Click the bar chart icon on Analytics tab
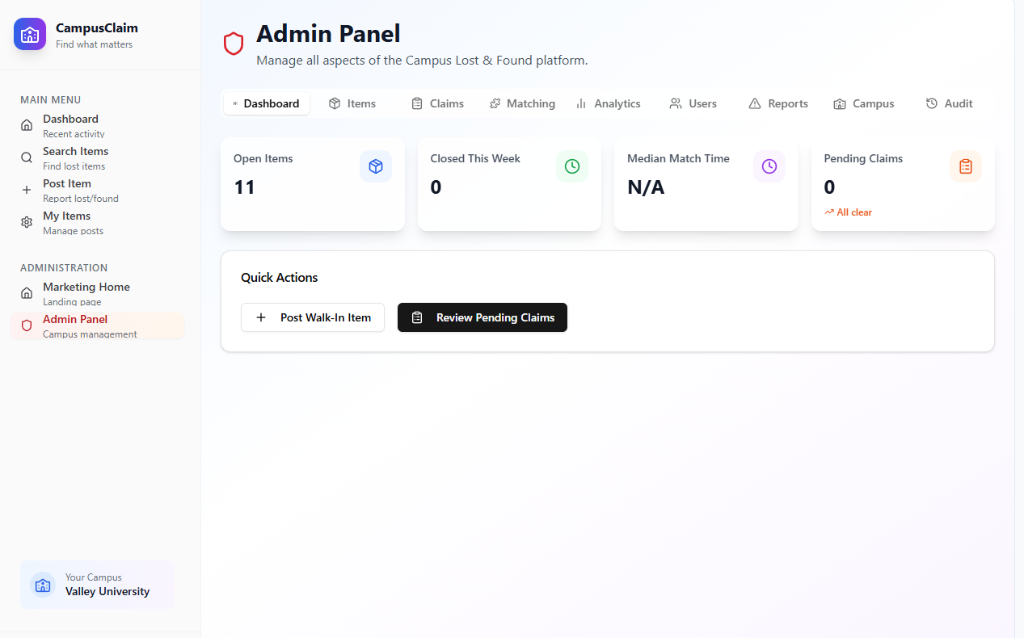Viewport: 1024px width, 638px height. click(581, 103)
